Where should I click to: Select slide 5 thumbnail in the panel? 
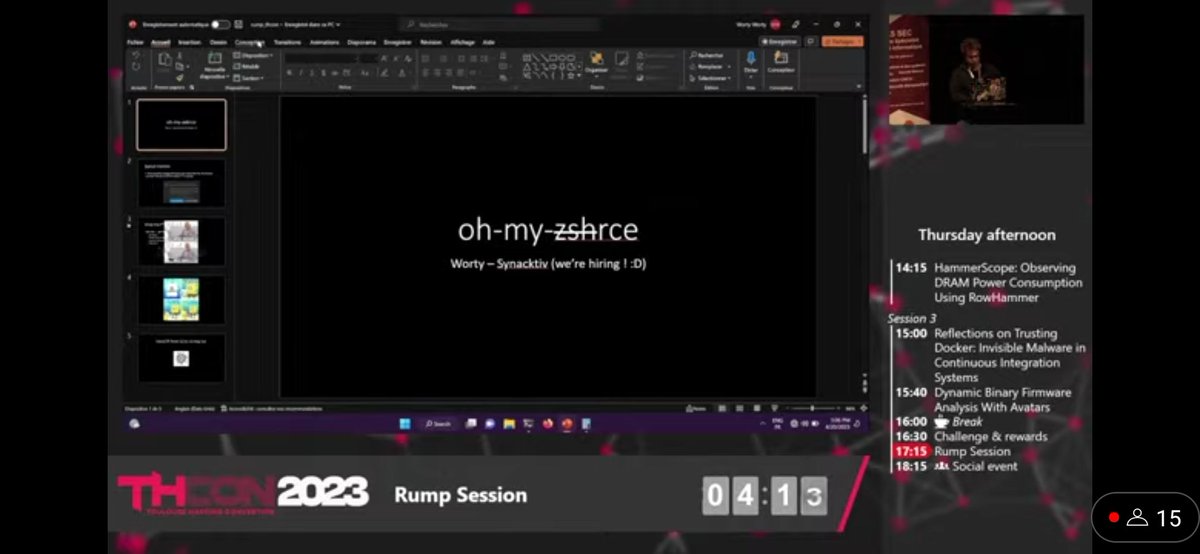[181, 357]
